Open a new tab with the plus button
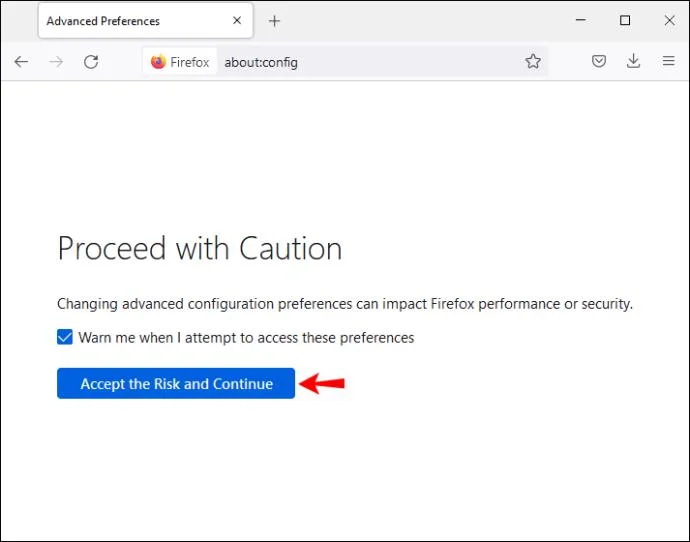The width and height of the screenshot is (690, 542). 274,21
